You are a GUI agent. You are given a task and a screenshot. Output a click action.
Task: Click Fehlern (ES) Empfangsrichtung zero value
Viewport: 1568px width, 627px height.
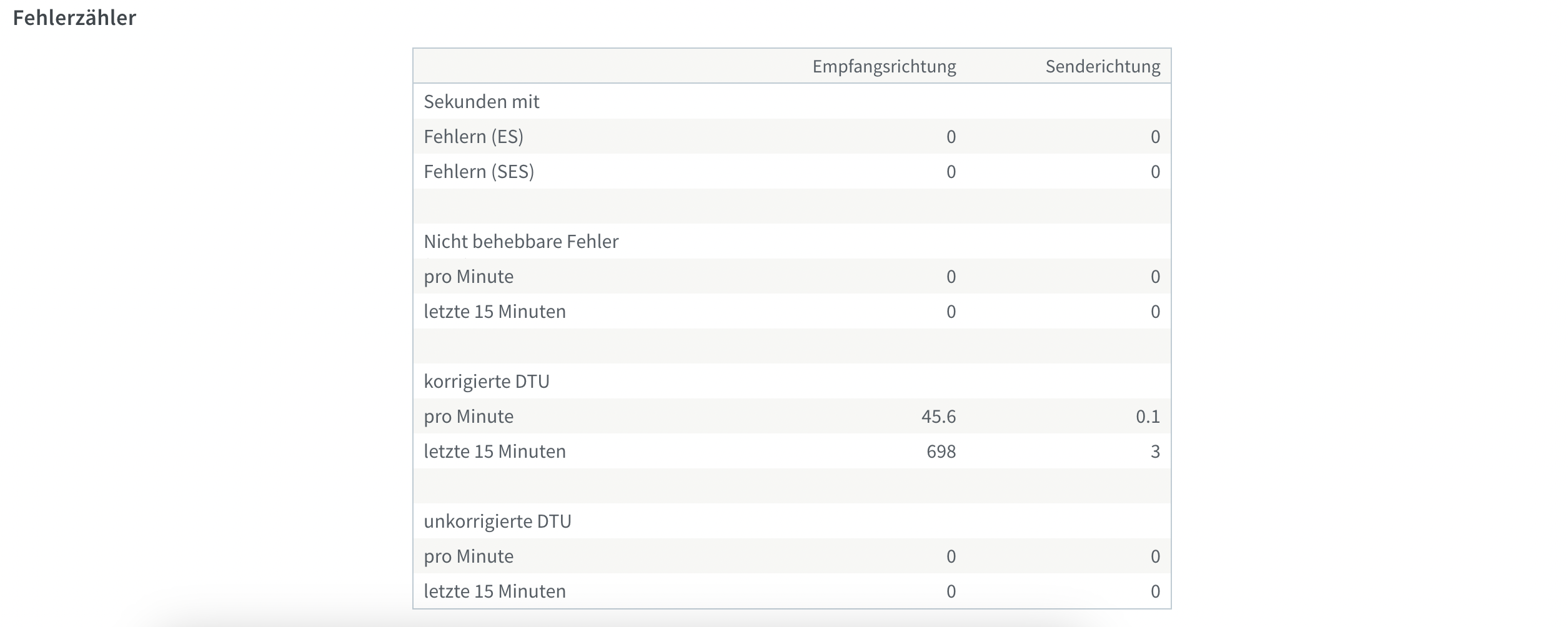pyautogui.click(x=951, y=136)
